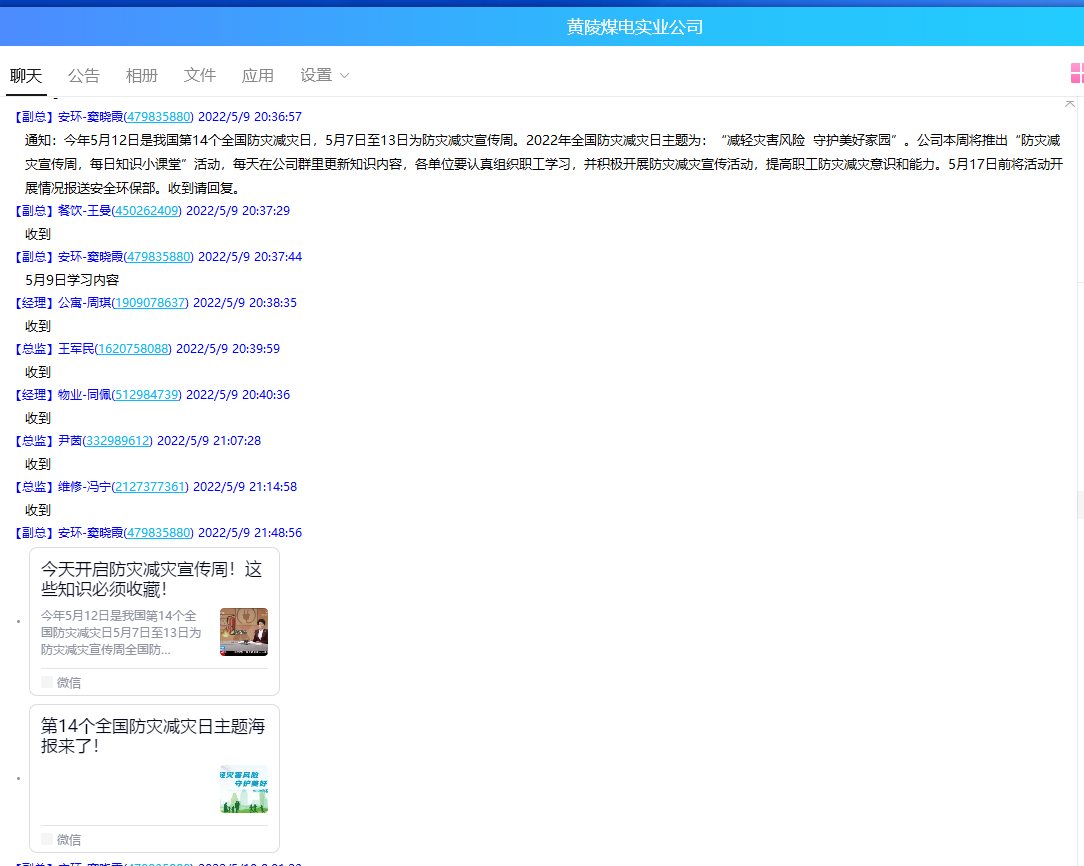Image resolution: width=1084 pixels, height=866 pixels.
Task: Open QQ link 1620758088 for 王军民
Action: tap(133, 349)
